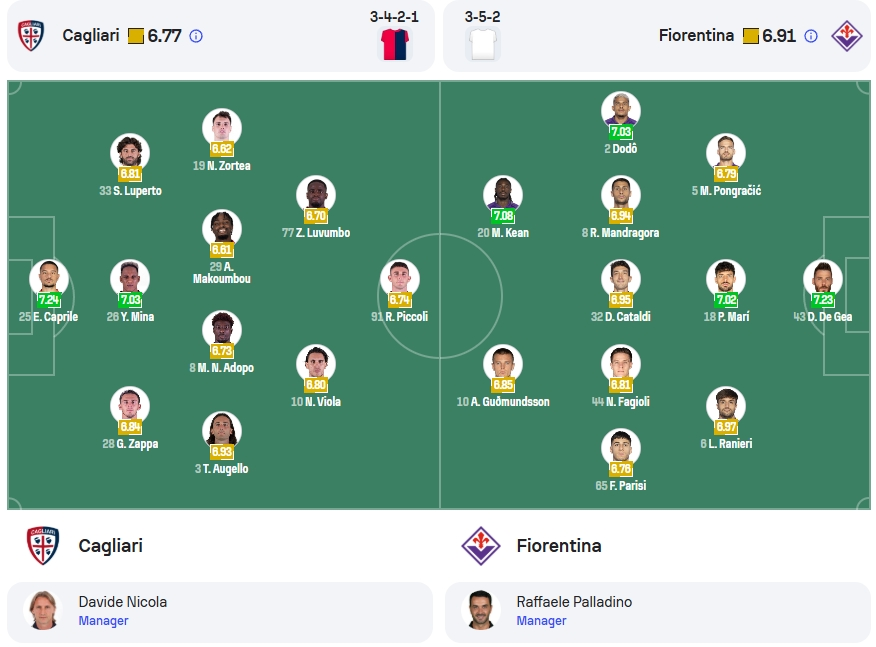Select M. Kean's player avatar
This screenshot has height=647, width=876.
tap(503, 195)
